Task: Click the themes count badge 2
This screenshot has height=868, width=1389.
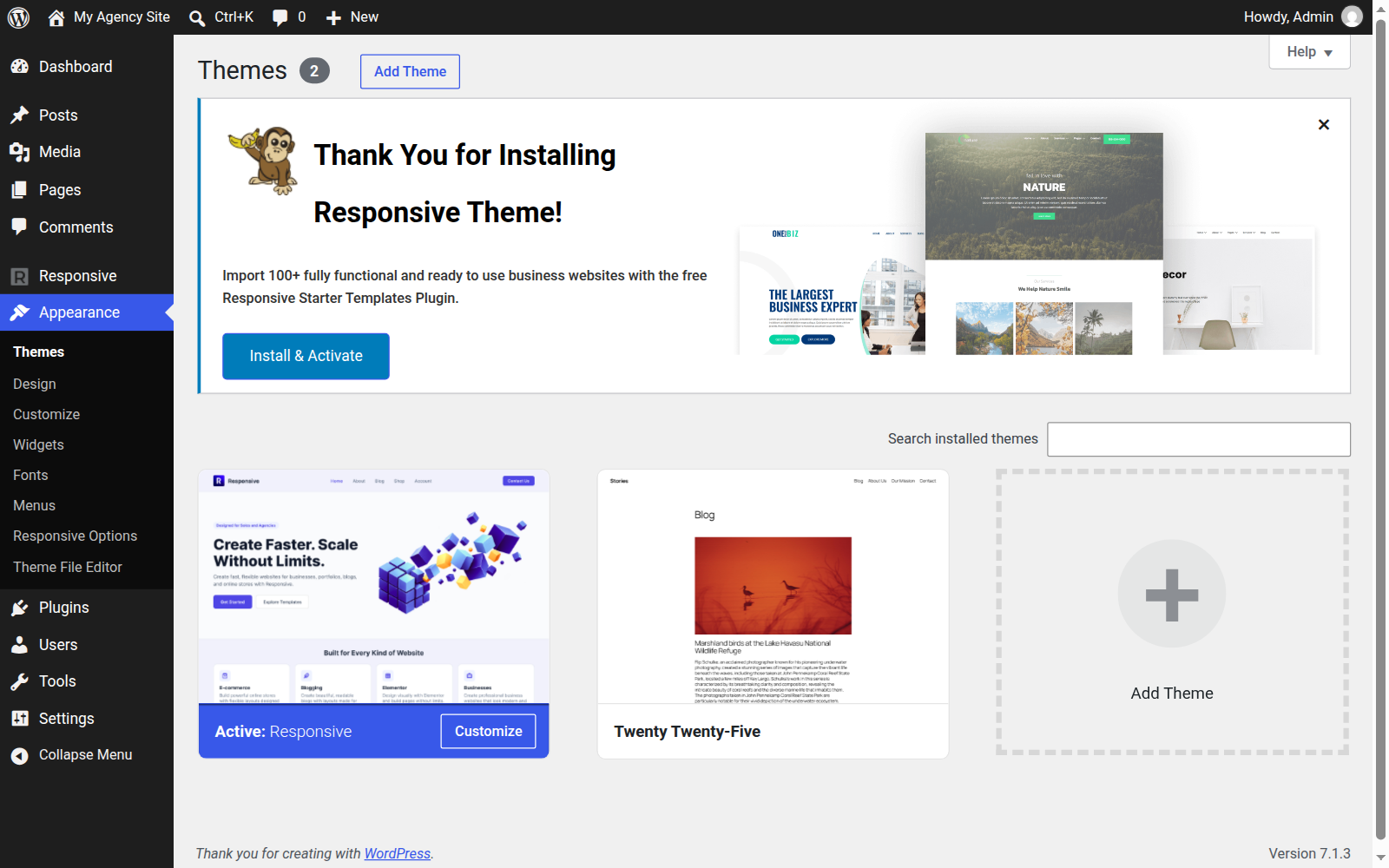Action: pyautogui.click(x=314, y=71)
